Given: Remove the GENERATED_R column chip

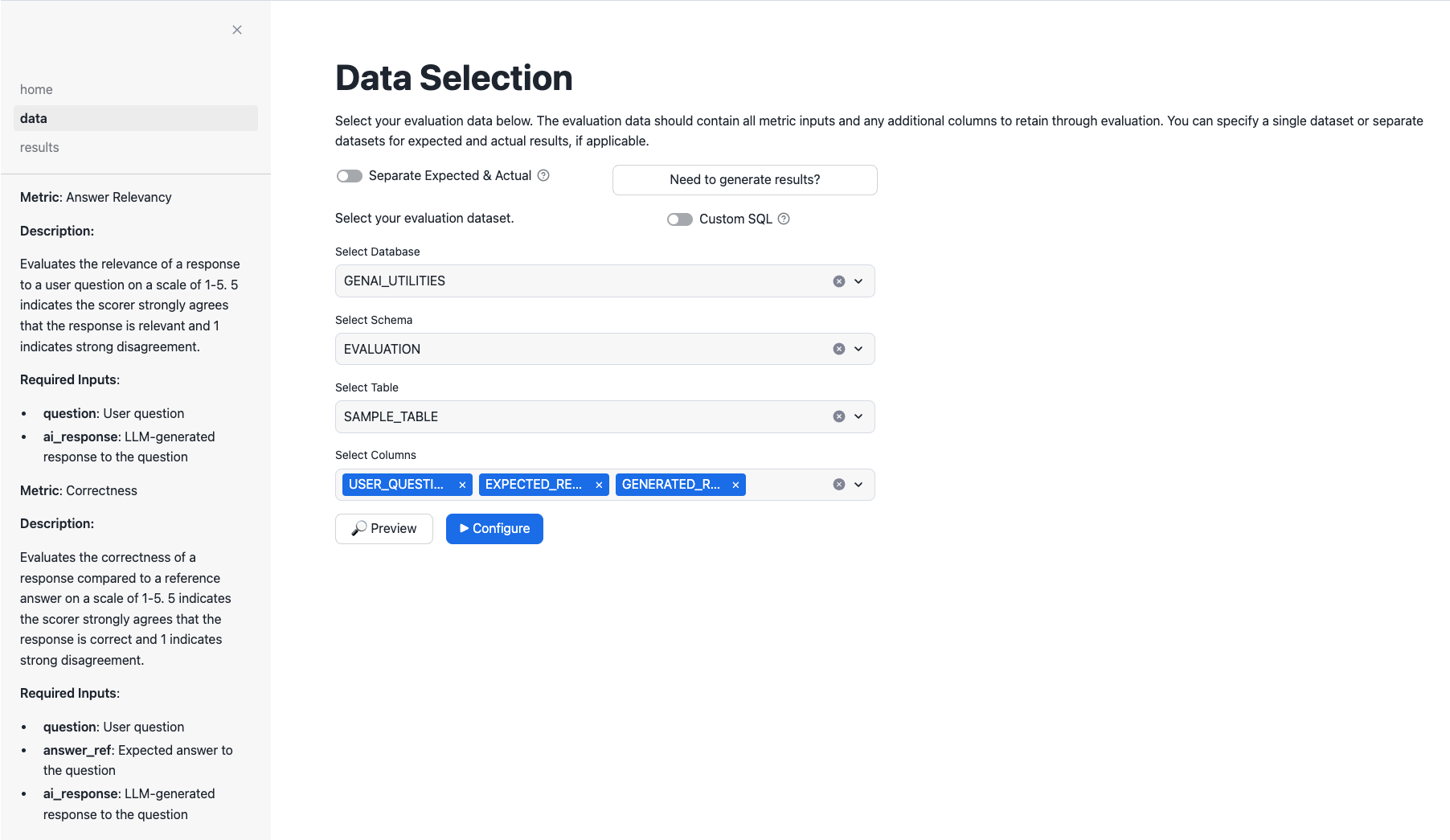Looking at the screenshot, I should (735, 485).
